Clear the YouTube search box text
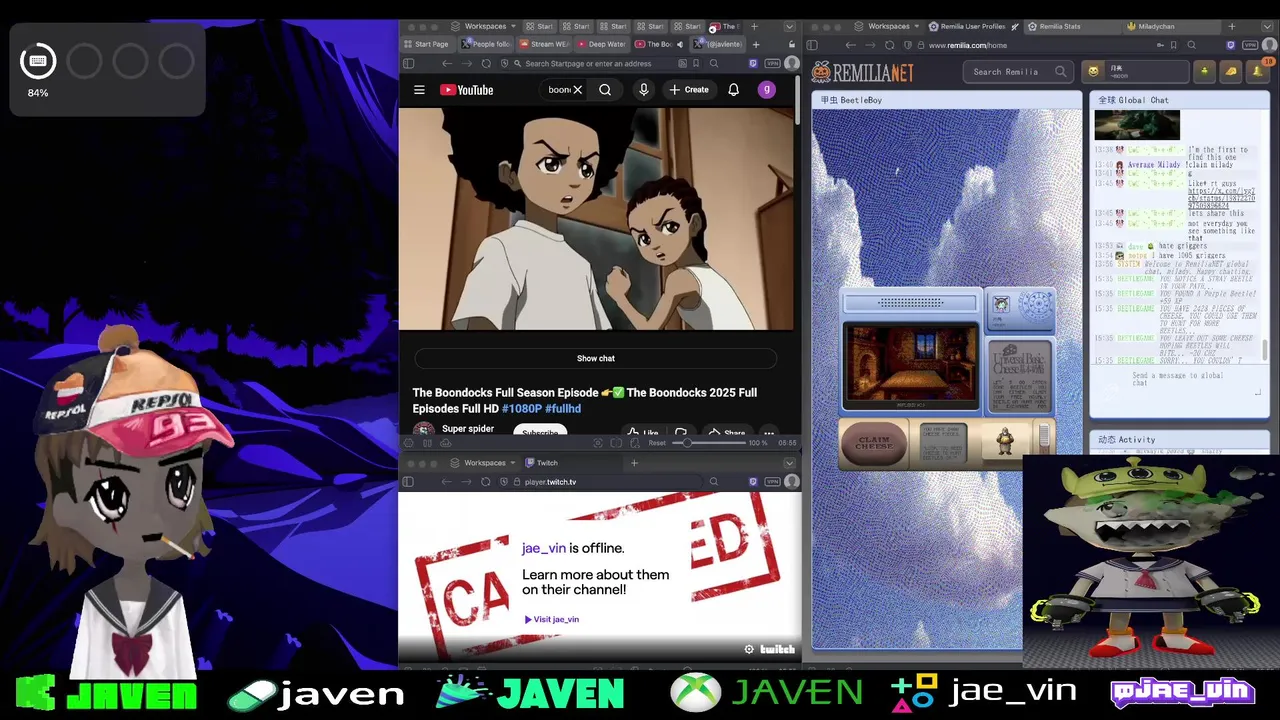This screenshot has height=720, width=1280. 577,90
